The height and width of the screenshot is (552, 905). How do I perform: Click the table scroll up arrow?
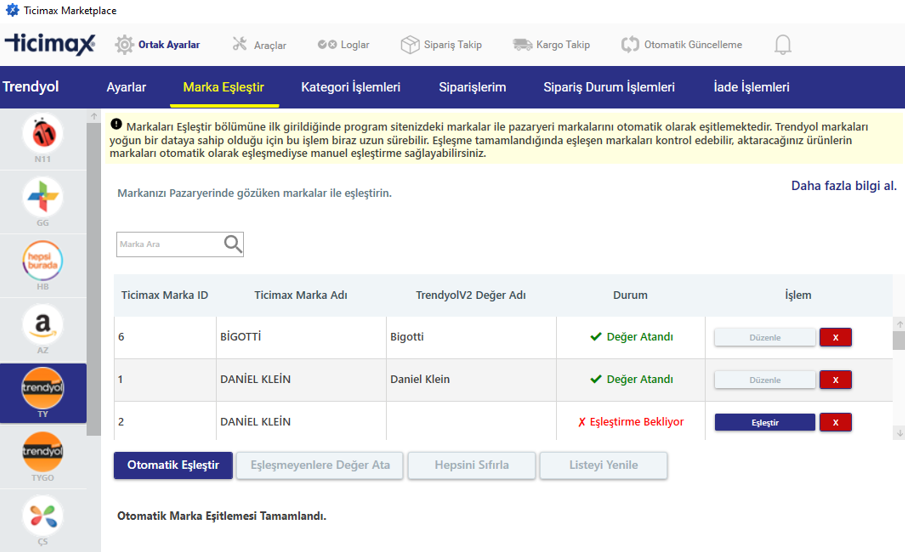point(899,324)
